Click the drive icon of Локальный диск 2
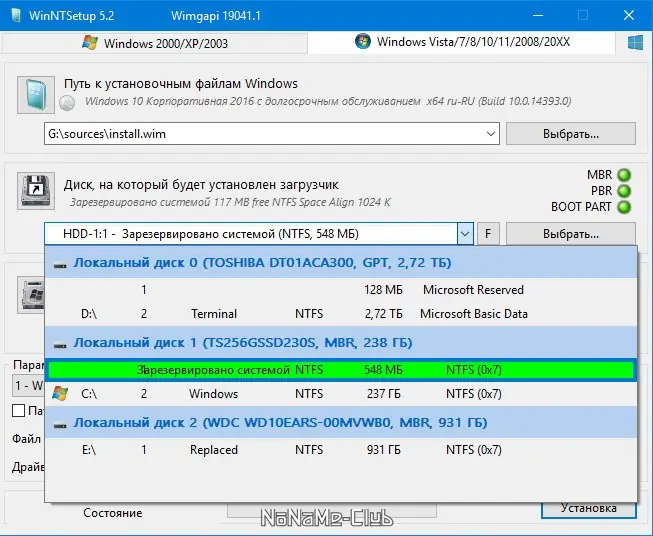 (x=60, y=424)
